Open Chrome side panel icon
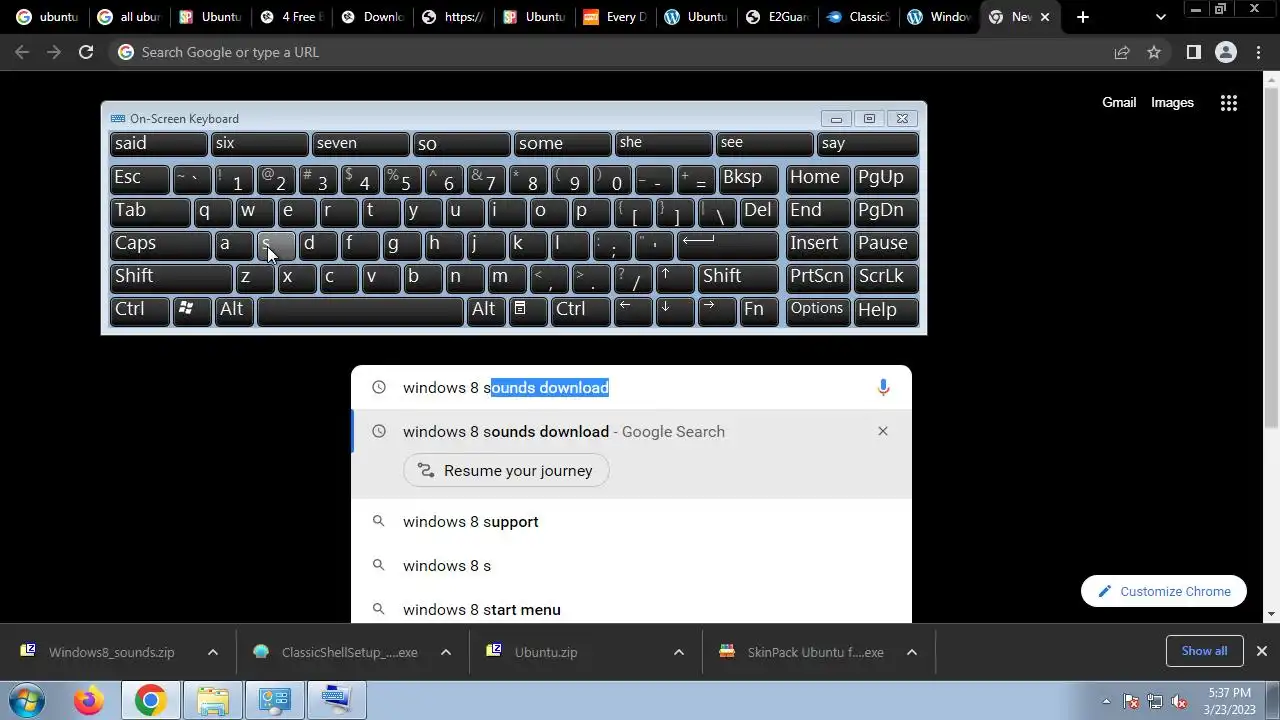 point(1193,52)
